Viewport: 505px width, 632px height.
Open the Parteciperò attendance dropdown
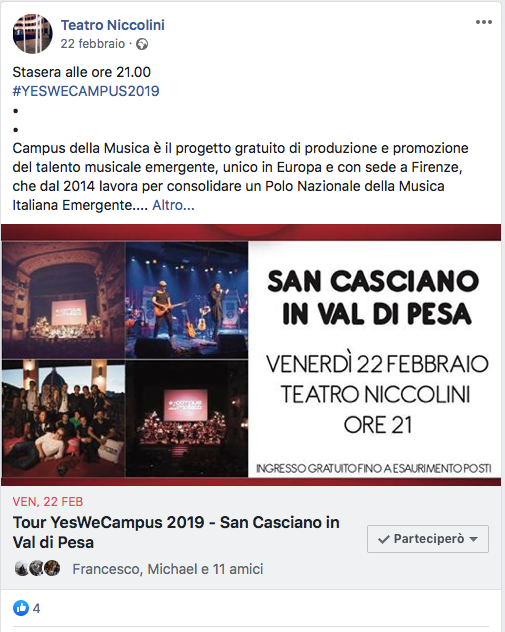click(428, 539)
